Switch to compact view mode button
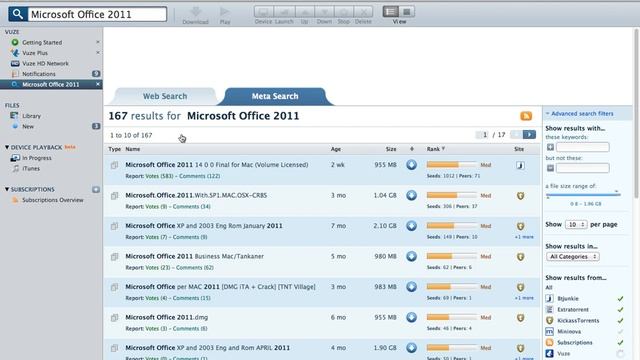Image resolution: width=640 pixels, height=360 pixels. (x=407, y=11)
